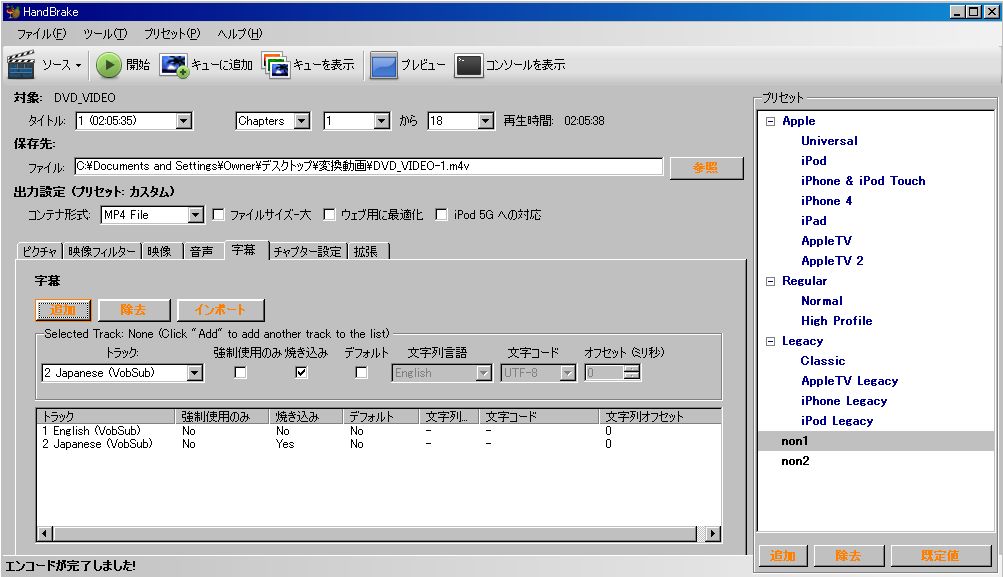The width and height of the screenshot is (1003, 577).
Task: Click the destination file path field
Action: pyautogui.click(x=368, y=166)
